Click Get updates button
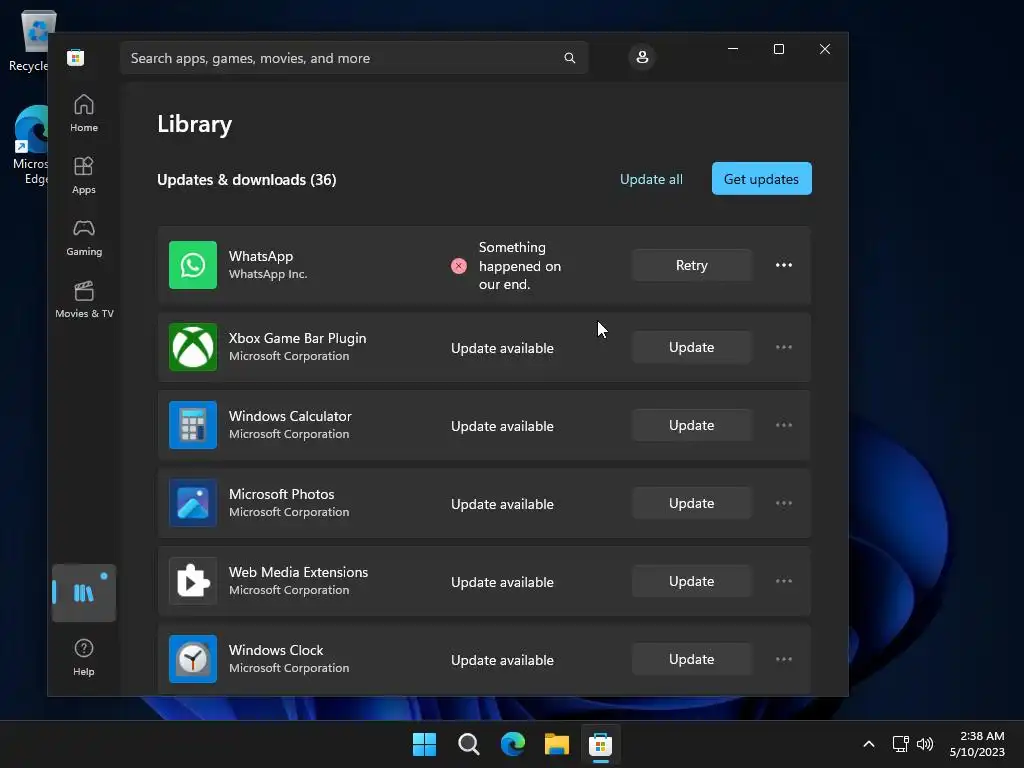This screenshot has width=1024, height=768. pos(761,179)
